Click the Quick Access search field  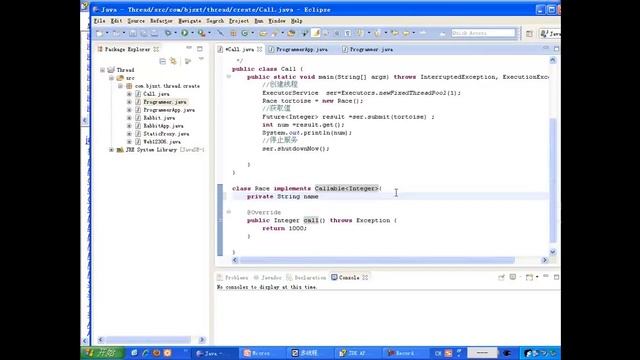483,33
